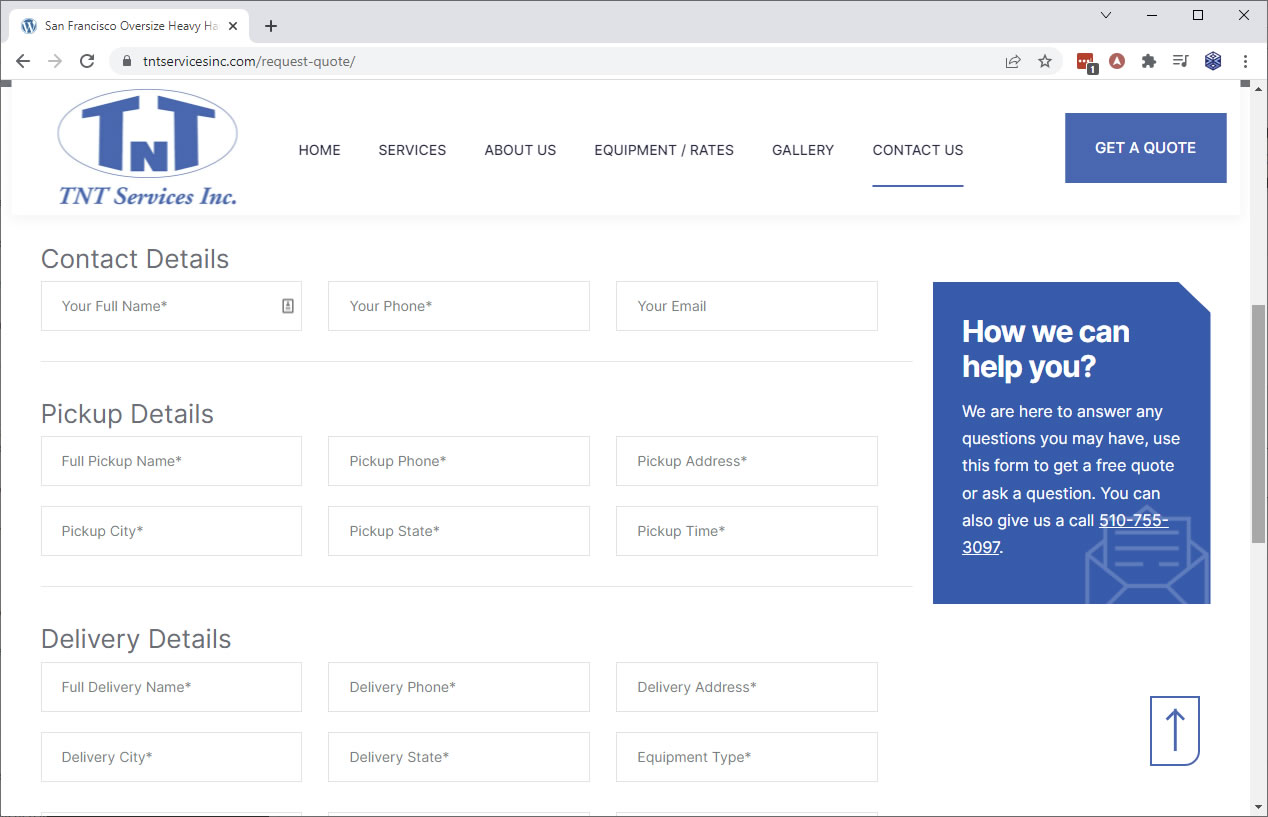The height and width of the screenshot is (817, 1268).
Task: Expand the tab search chevron
Action: pos(1106,15)
